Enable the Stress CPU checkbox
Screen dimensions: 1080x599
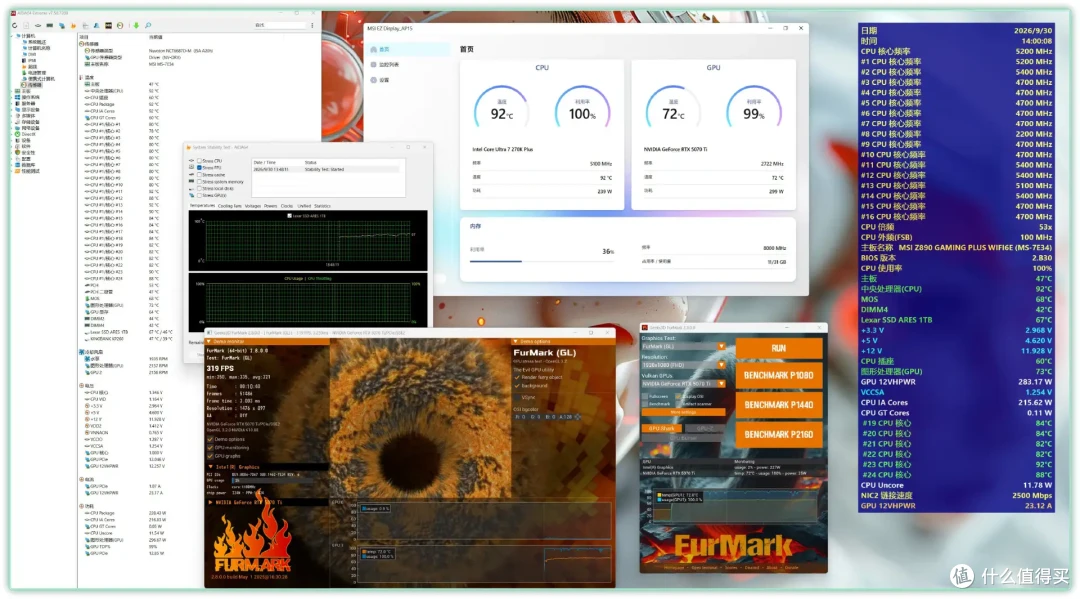click(200, 161)
